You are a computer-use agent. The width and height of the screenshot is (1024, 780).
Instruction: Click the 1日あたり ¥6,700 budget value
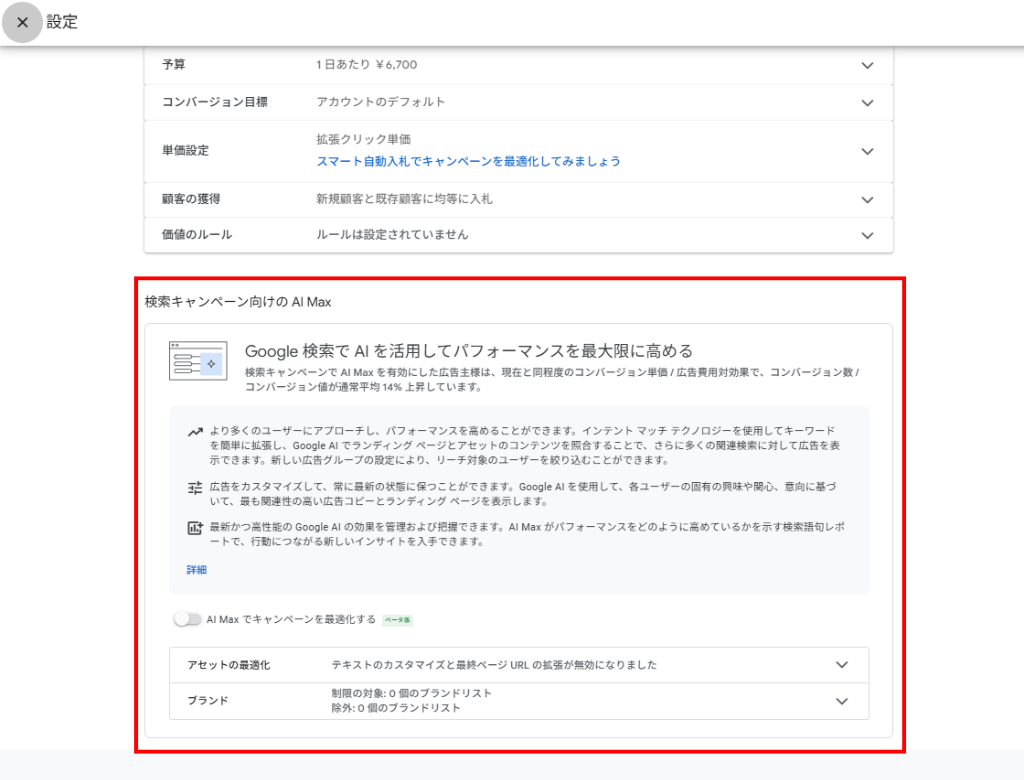(x=366, y=65)
